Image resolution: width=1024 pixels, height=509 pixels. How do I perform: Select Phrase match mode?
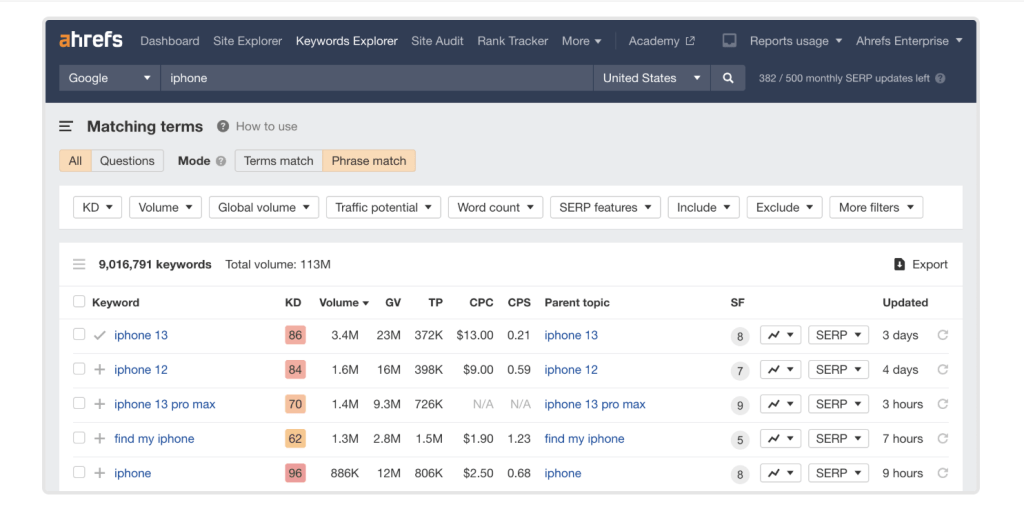coord(369,161)
